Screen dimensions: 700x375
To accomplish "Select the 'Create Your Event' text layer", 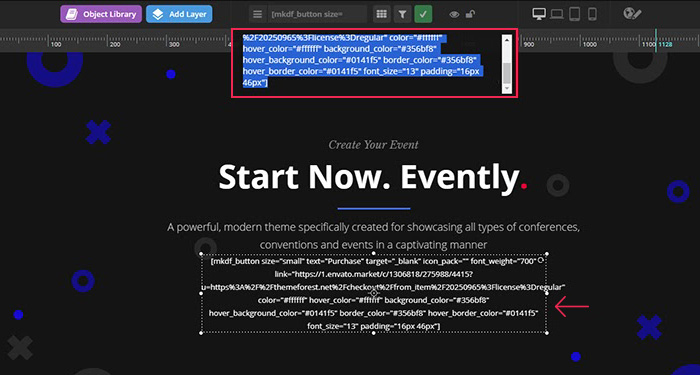I will point(373,145).
